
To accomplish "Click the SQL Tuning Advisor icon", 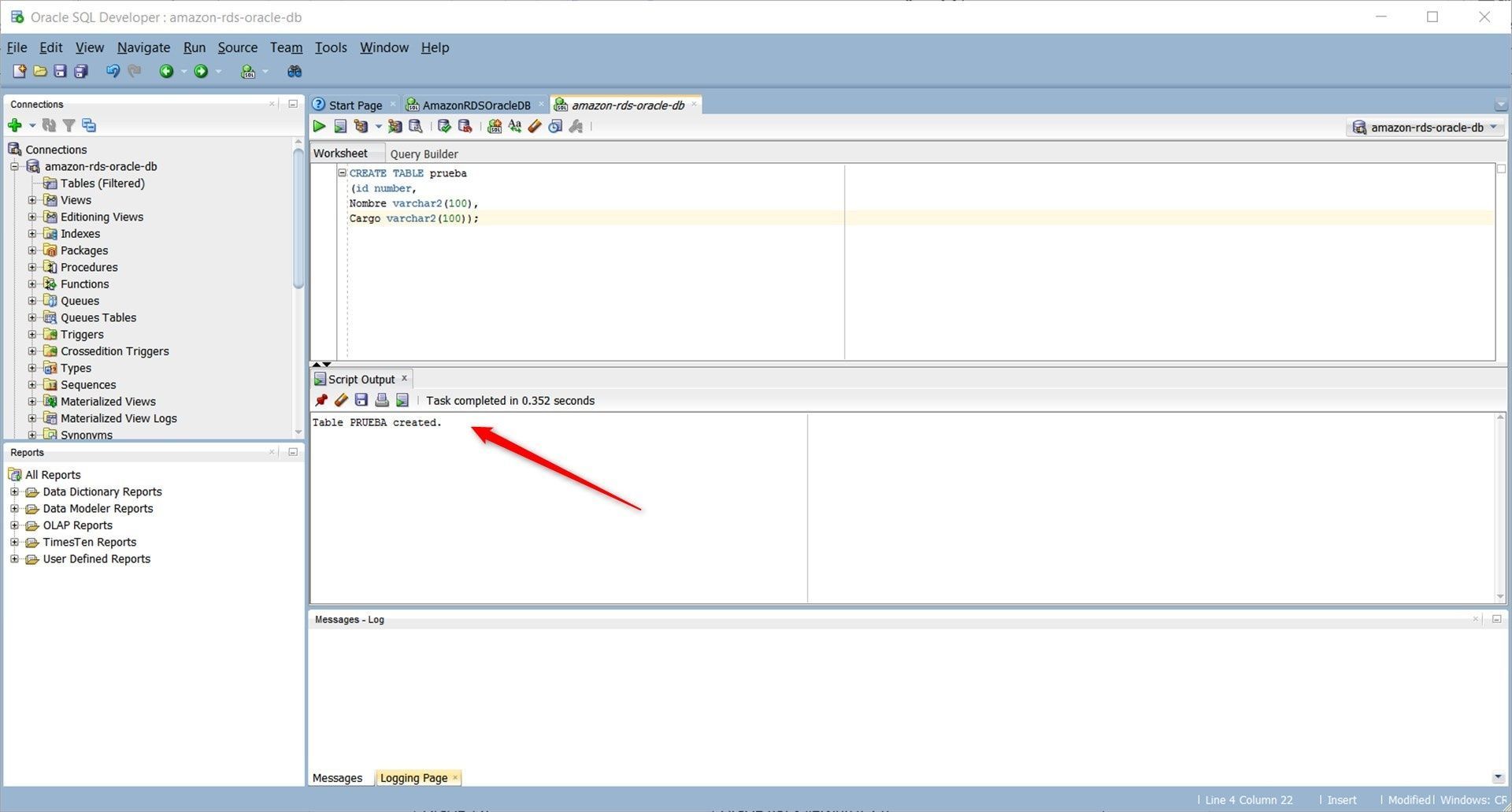I will point(416,126).
